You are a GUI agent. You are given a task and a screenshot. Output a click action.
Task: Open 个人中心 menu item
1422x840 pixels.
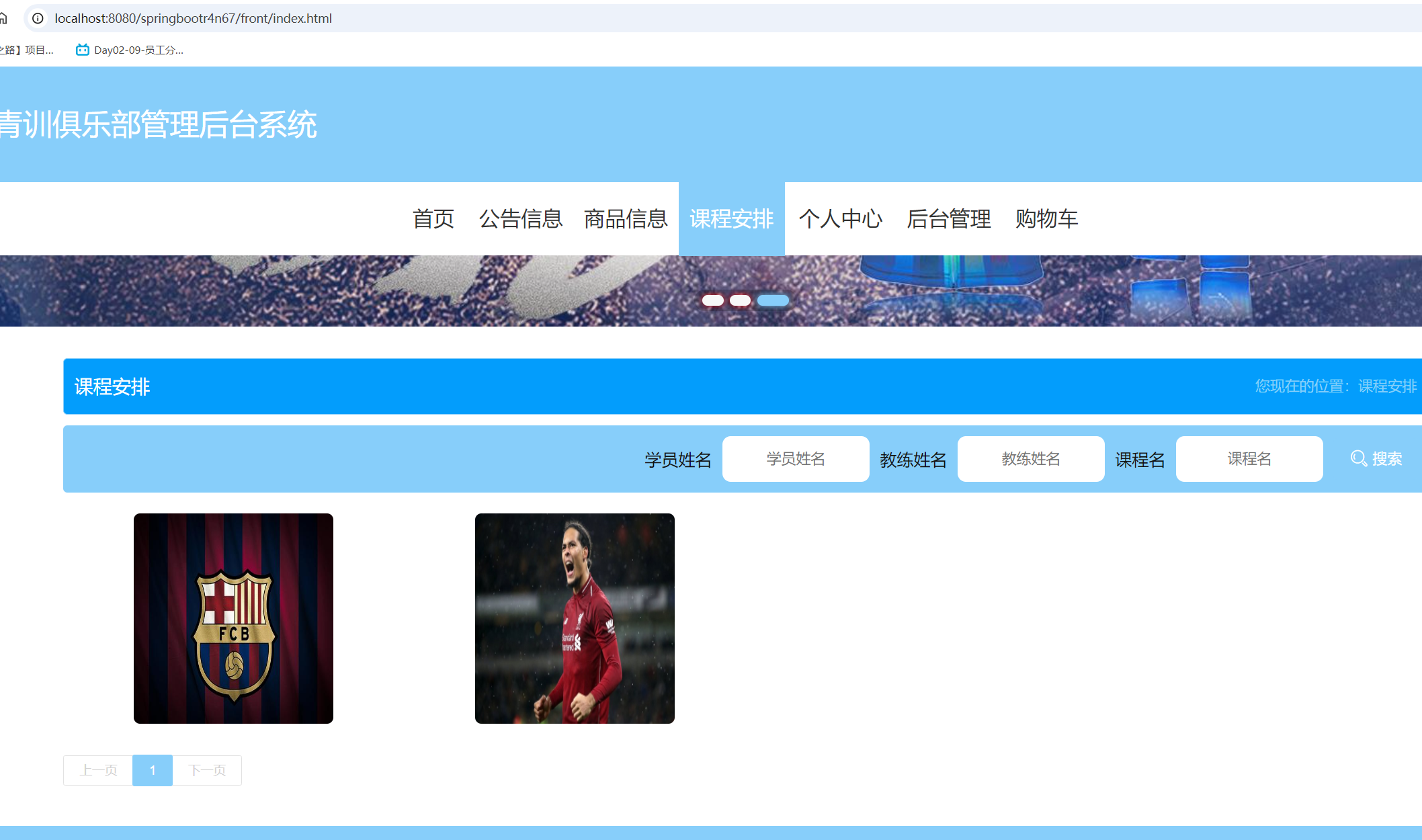pos(840,219)
